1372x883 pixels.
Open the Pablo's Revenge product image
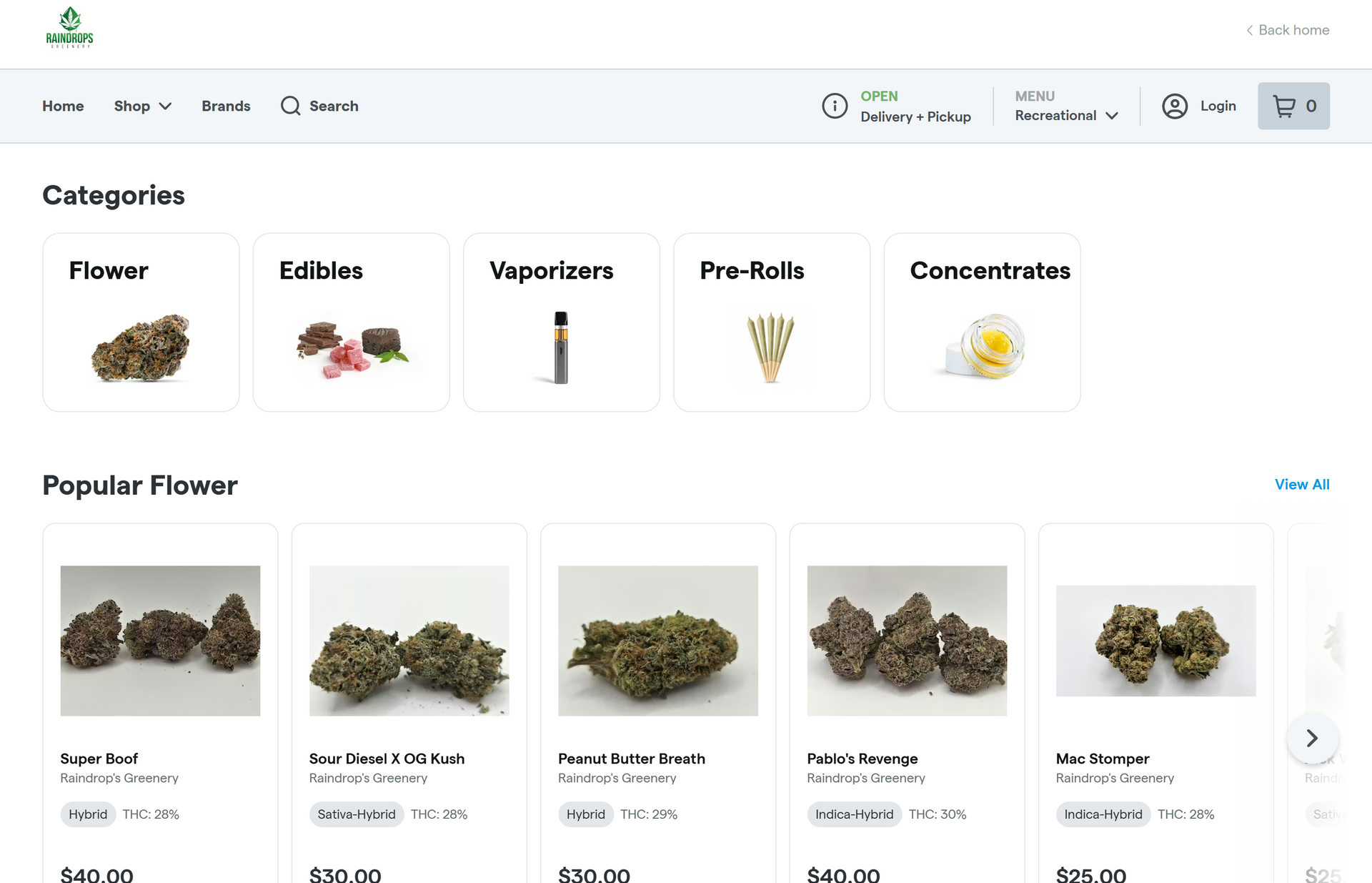[907, 641]
